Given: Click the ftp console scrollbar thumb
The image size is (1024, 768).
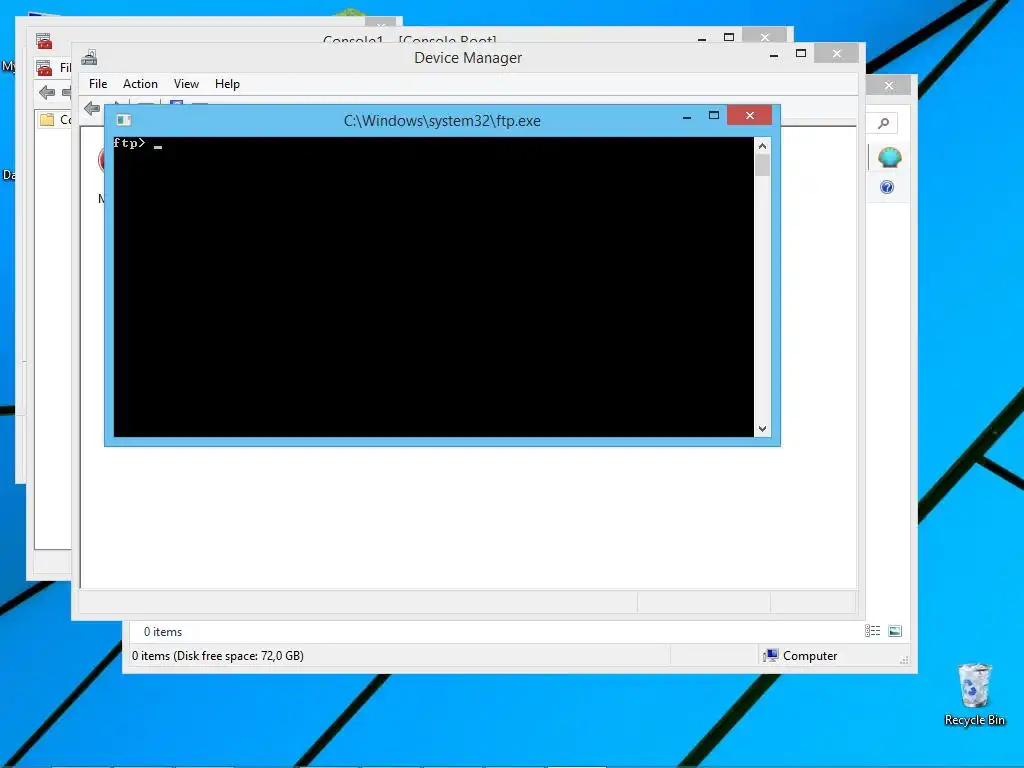Looking at the screenshot, I should tap(762, 165).
